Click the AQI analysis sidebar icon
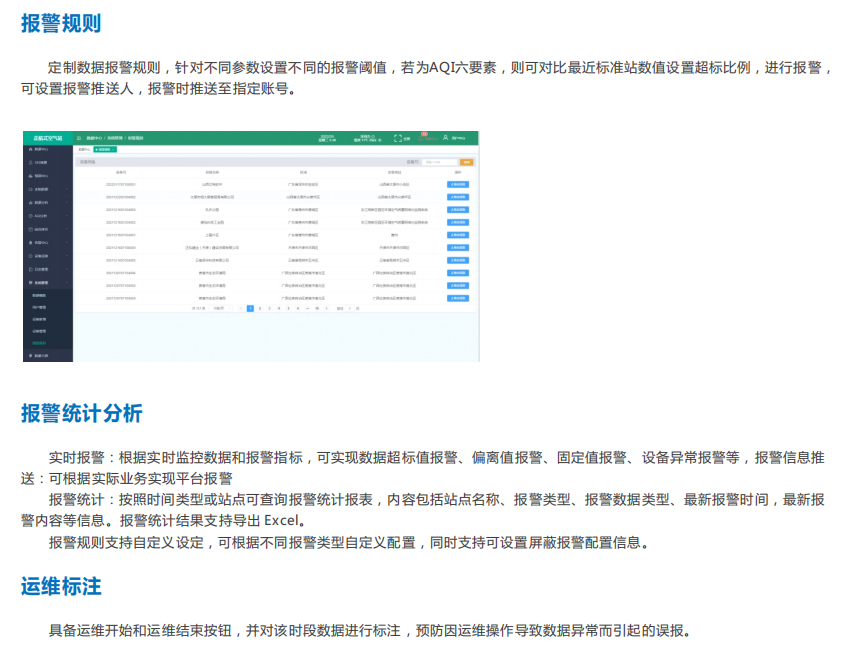The image size is (850, 668). tap(29, 215)
